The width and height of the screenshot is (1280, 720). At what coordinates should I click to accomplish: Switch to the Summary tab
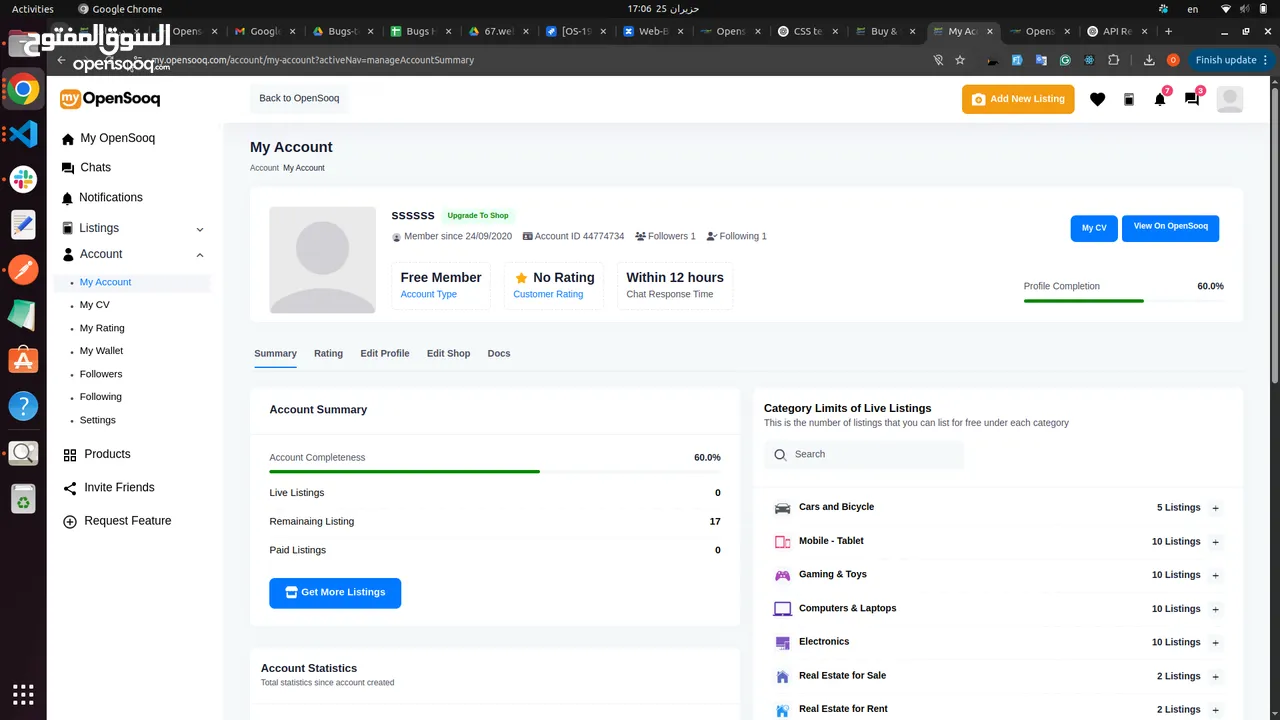point(275,353)
